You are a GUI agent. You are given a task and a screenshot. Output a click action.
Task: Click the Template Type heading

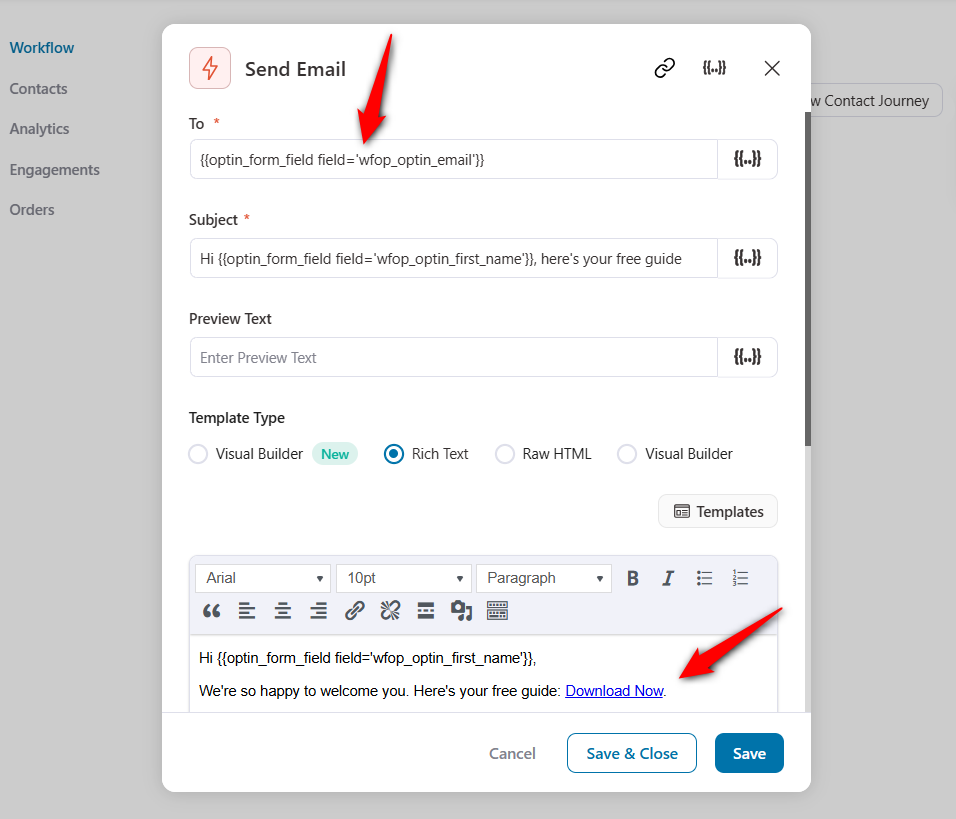pyautogui.click(x=237, y=418)
